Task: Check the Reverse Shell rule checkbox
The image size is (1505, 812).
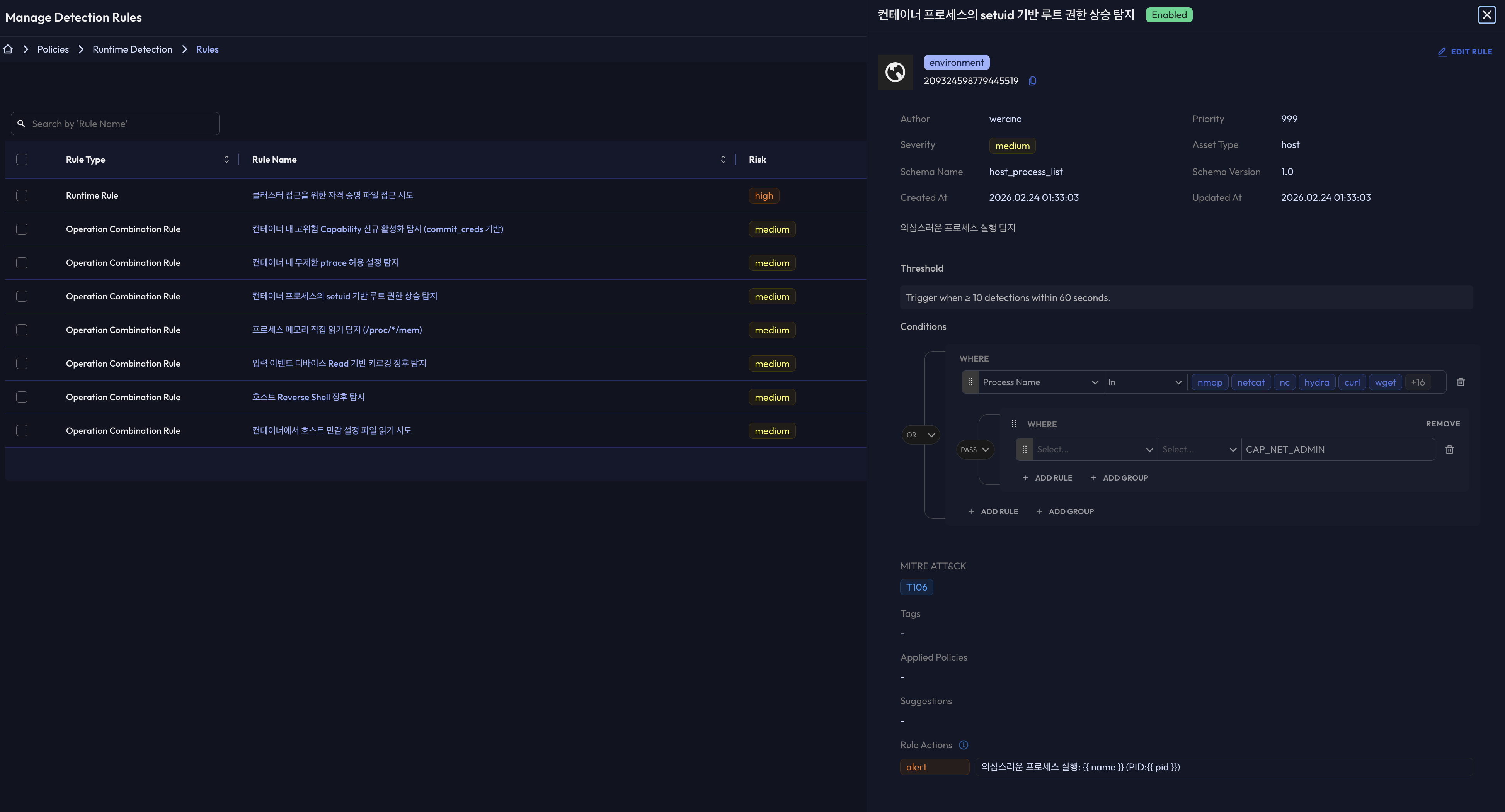Action: pos(22,397)
